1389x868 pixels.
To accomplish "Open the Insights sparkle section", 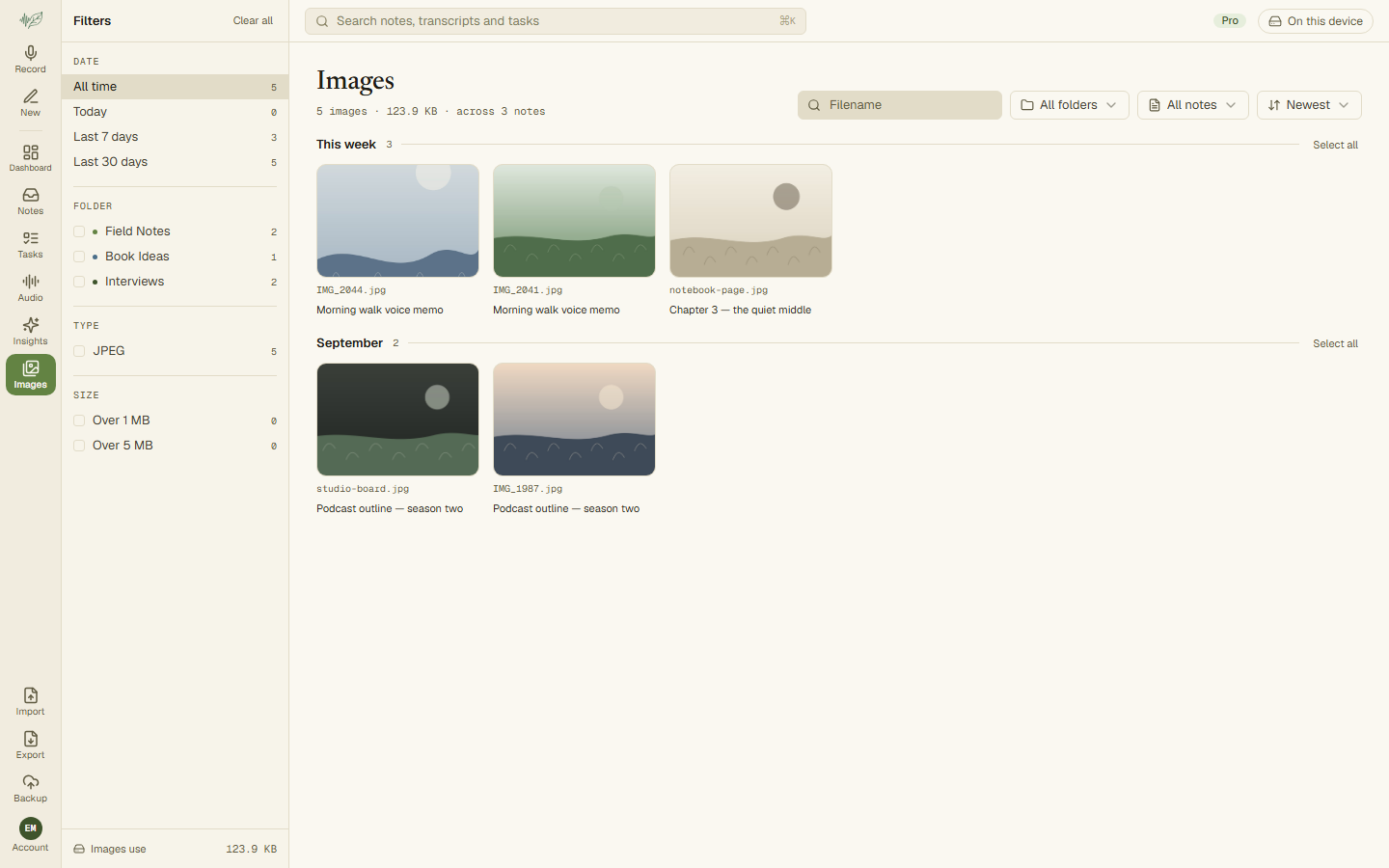I will (x=31, y=331).
